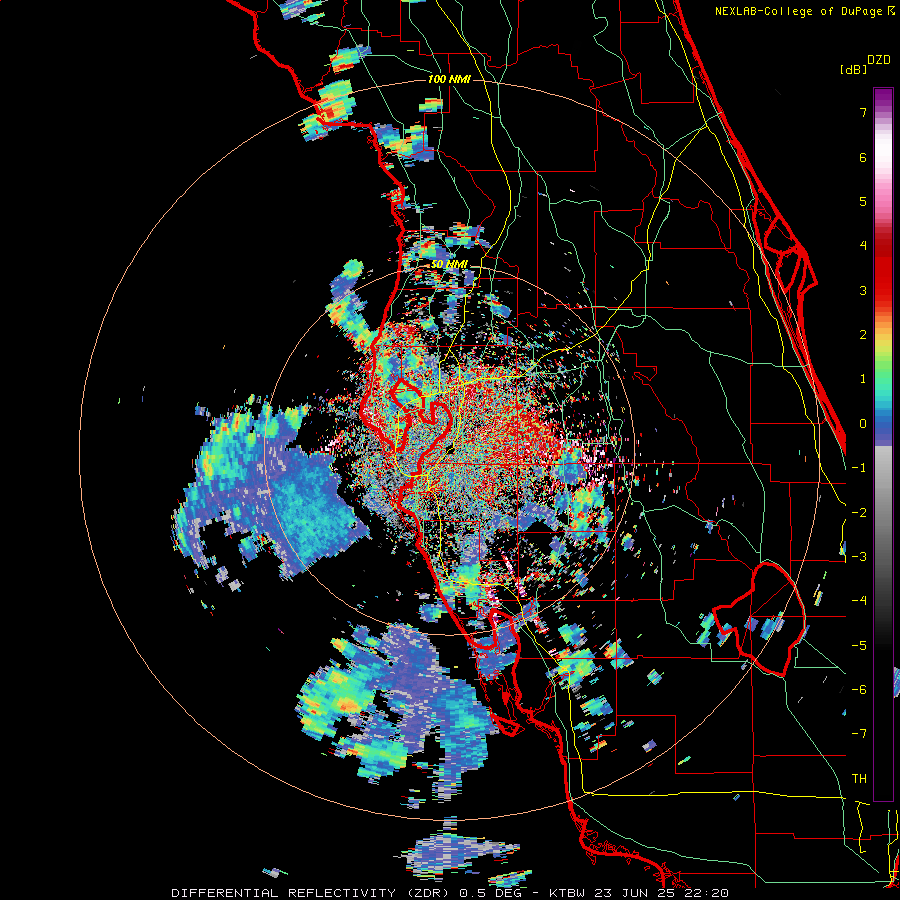Select the -3 dB scale label
This screenshot has width=900, height=900.
[859, 557]
